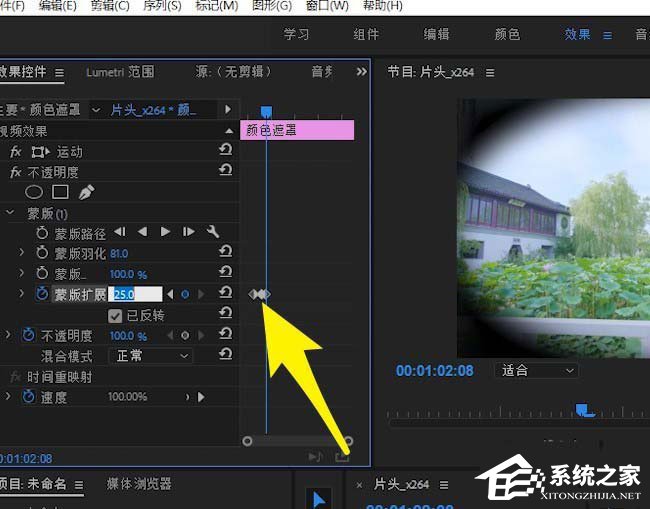650x509 pixels.
Task: Toggle animation stopwatch for 蒙版路径
Action: (42, 233)
